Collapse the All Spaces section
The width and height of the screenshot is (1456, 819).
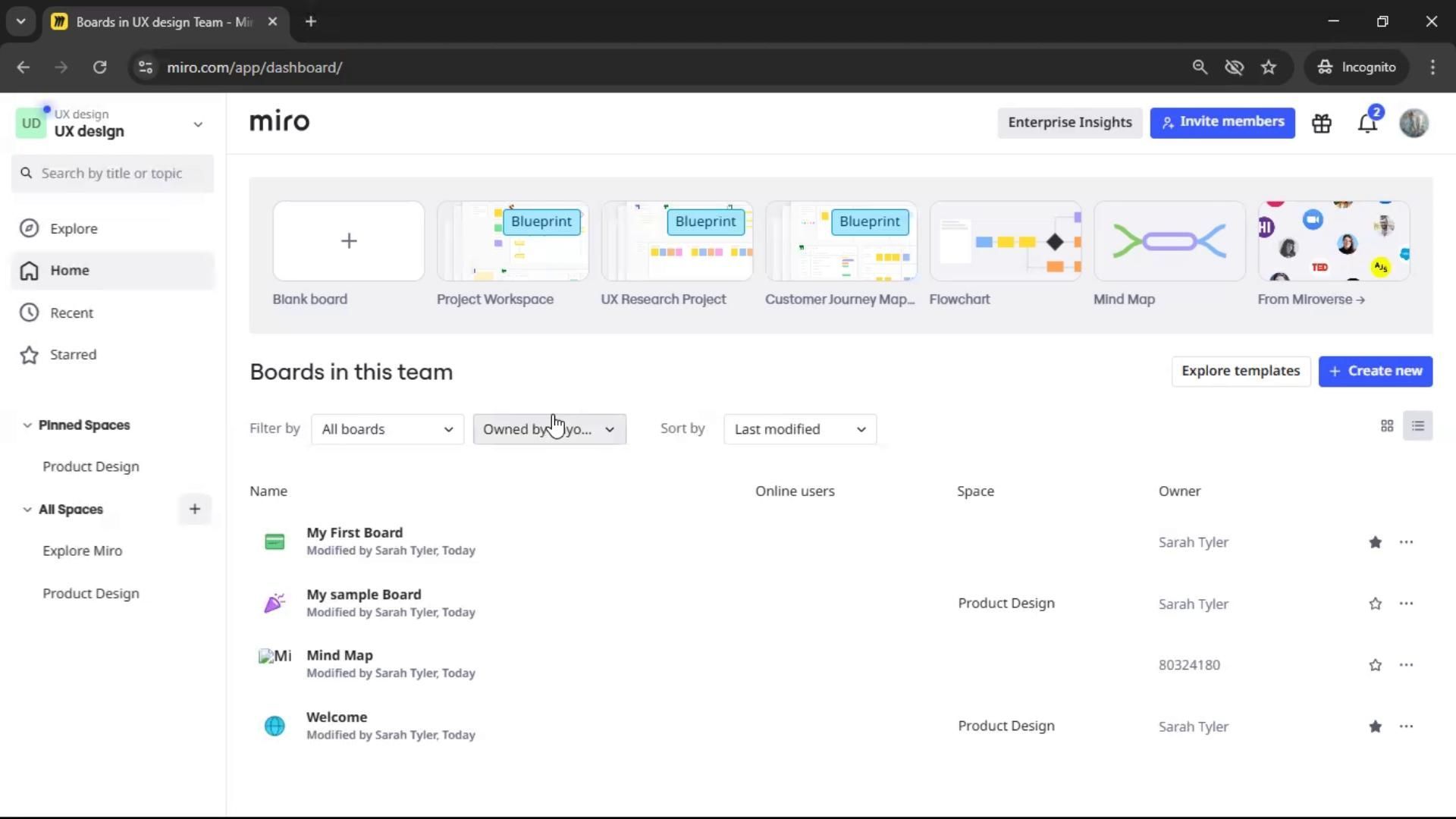(27, 510)
